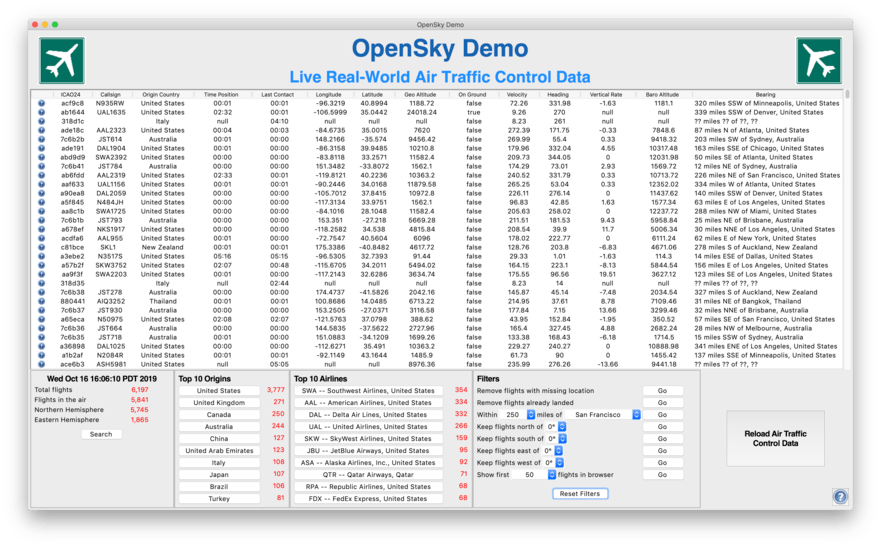The width and height of the screenshot is (881, 547).
Task: Click the right airplane logo icon
Action: tap(819, 61)
